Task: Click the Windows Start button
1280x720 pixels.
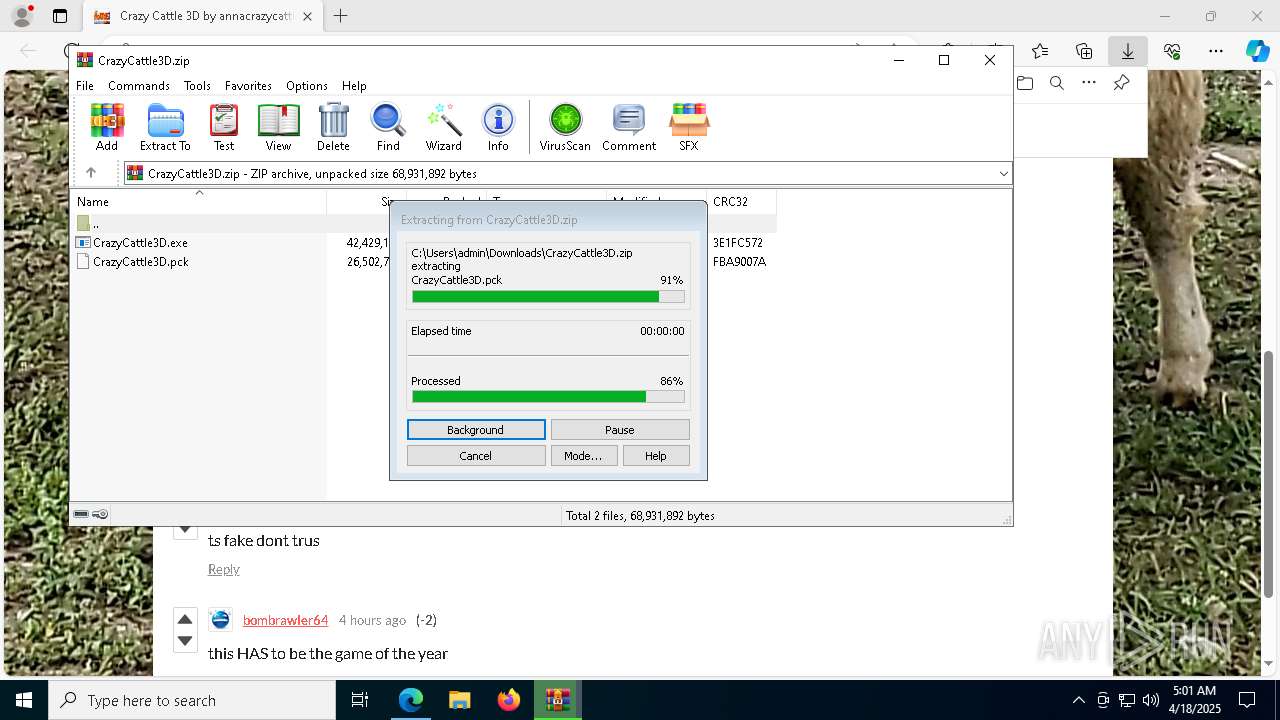Action: [x=24, y=700]
